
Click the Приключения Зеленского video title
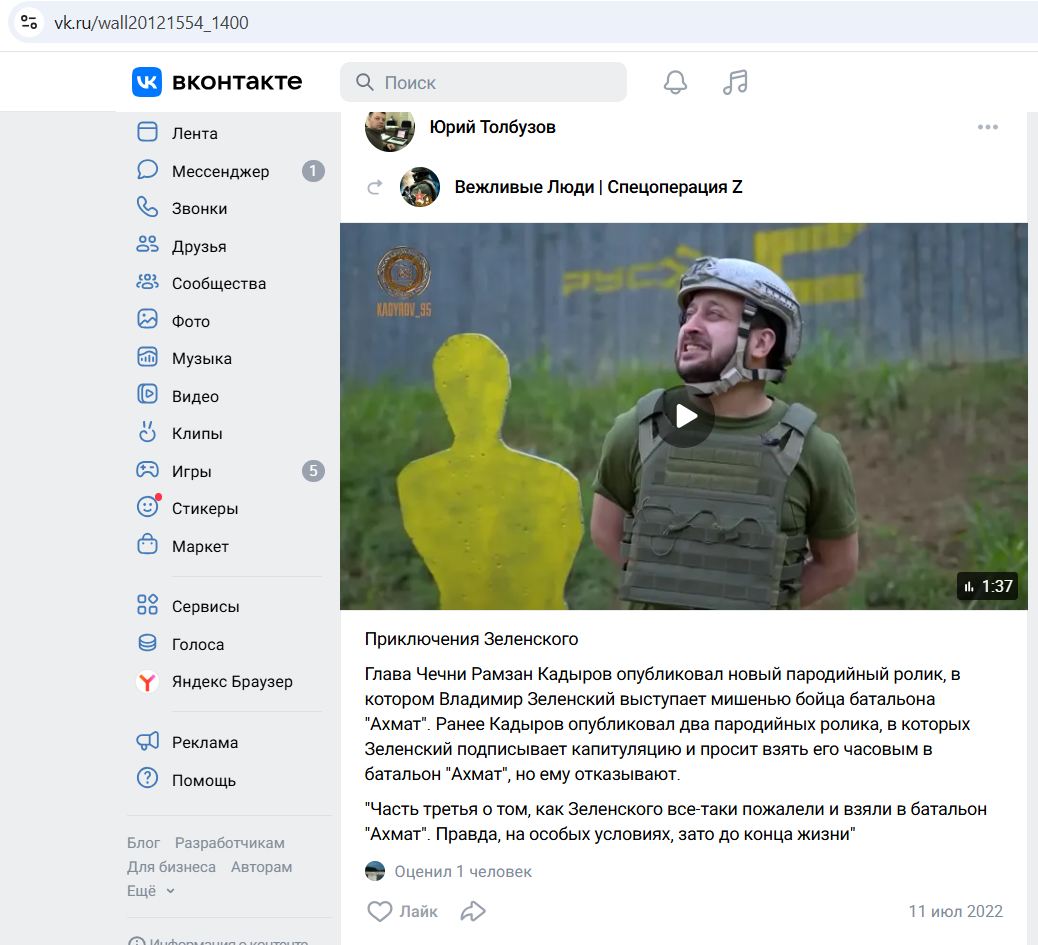click(471, 639)
